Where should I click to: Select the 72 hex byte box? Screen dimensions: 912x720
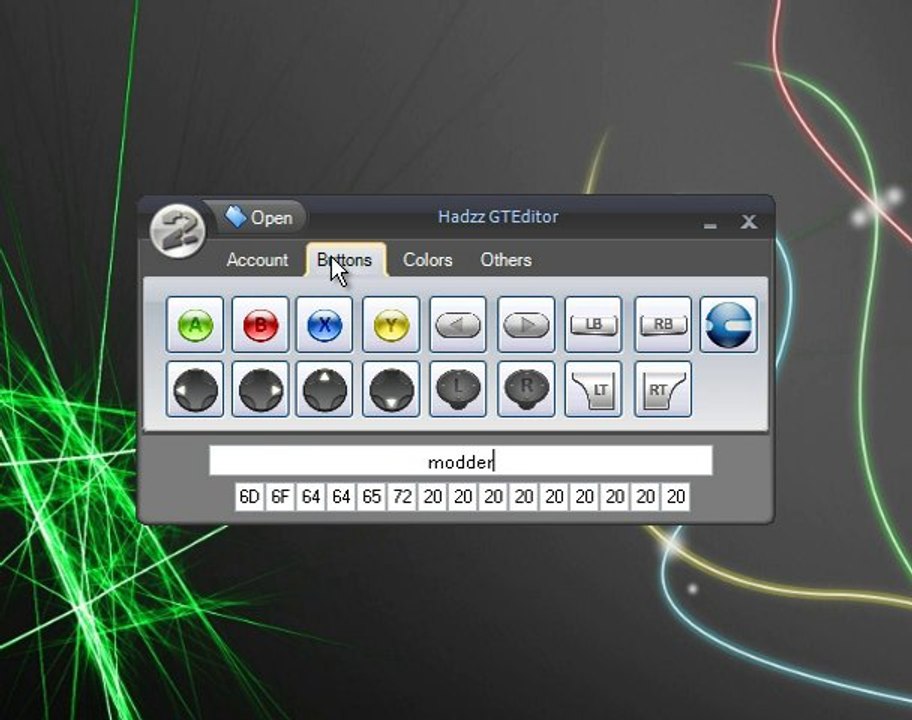(x=402, y=497)
